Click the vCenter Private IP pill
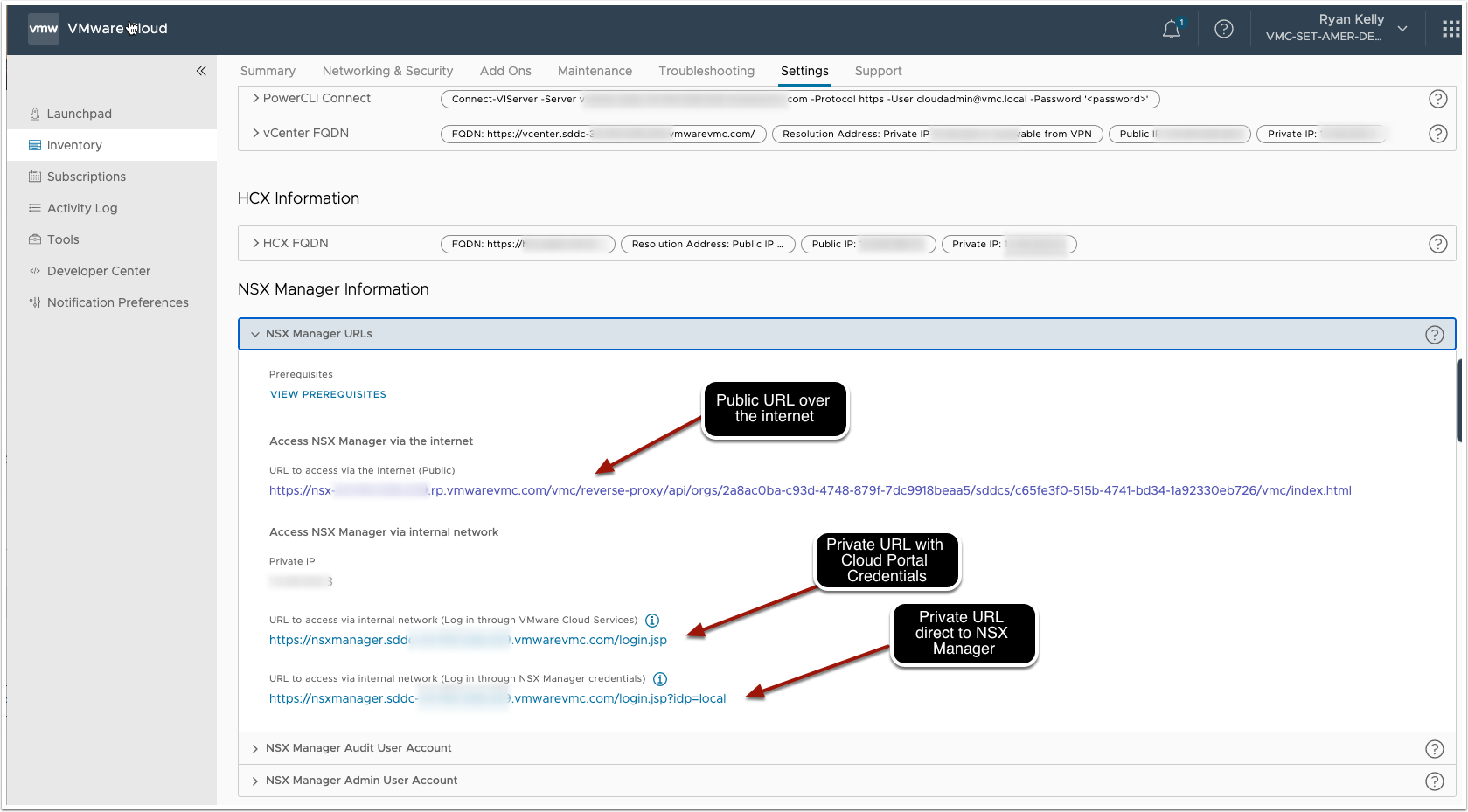 pyautogui.click(x=1322, y=134)
